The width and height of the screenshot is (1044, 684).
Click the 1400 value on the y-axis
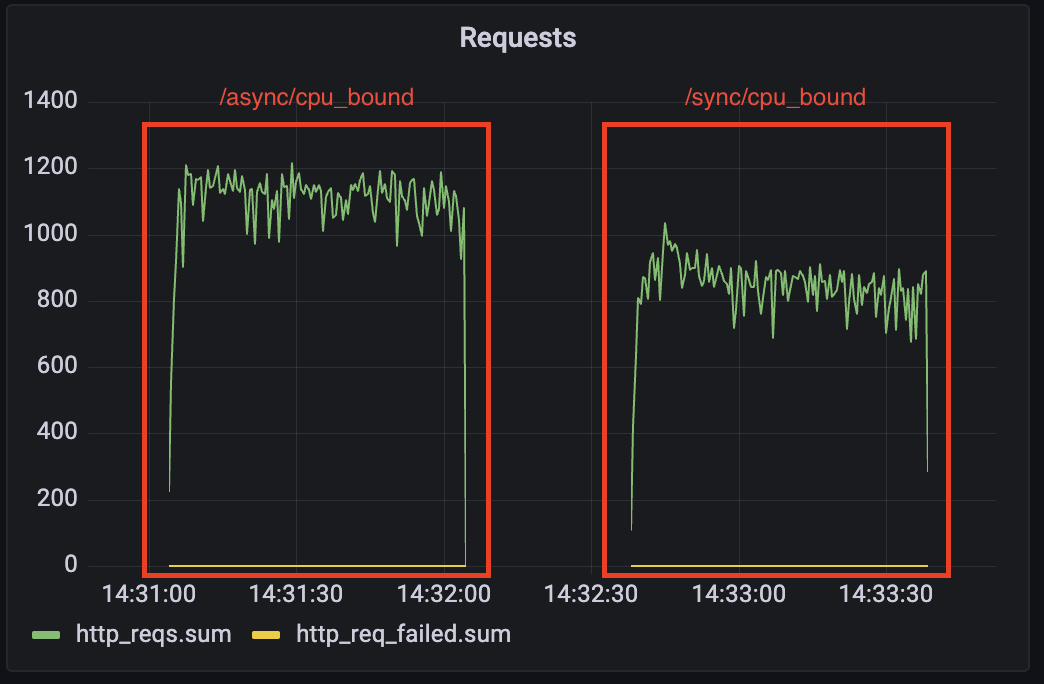point(50,102)
